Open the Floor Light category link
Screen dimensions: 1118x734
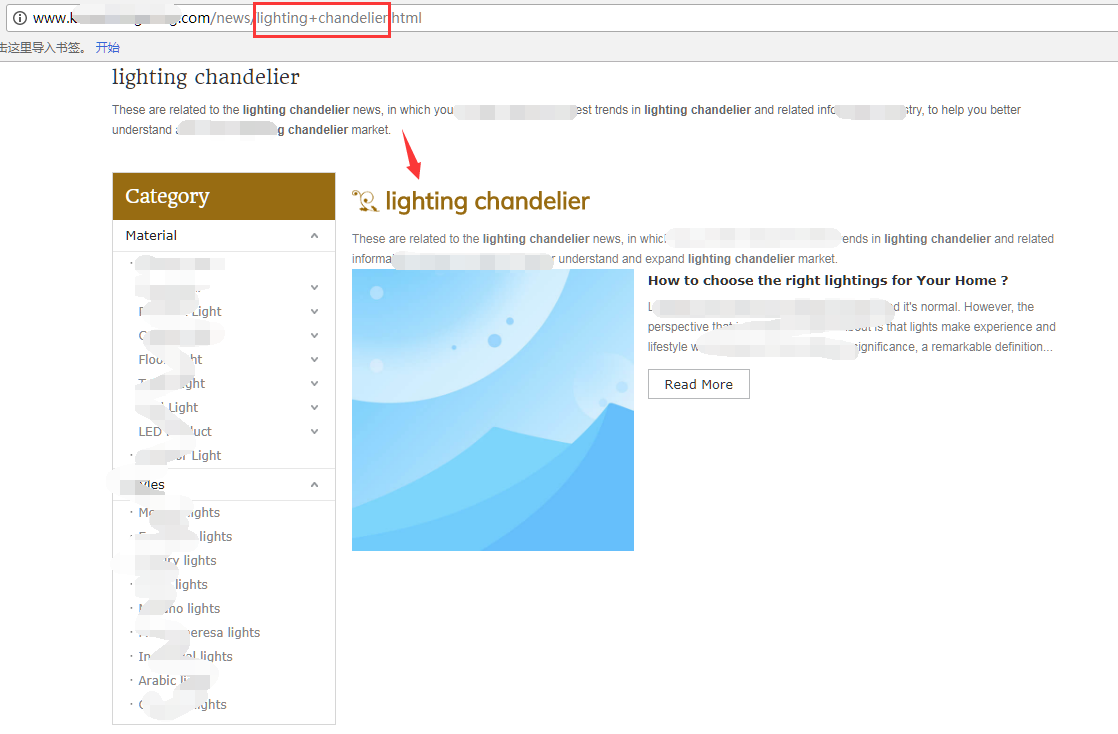coord(170,360)
